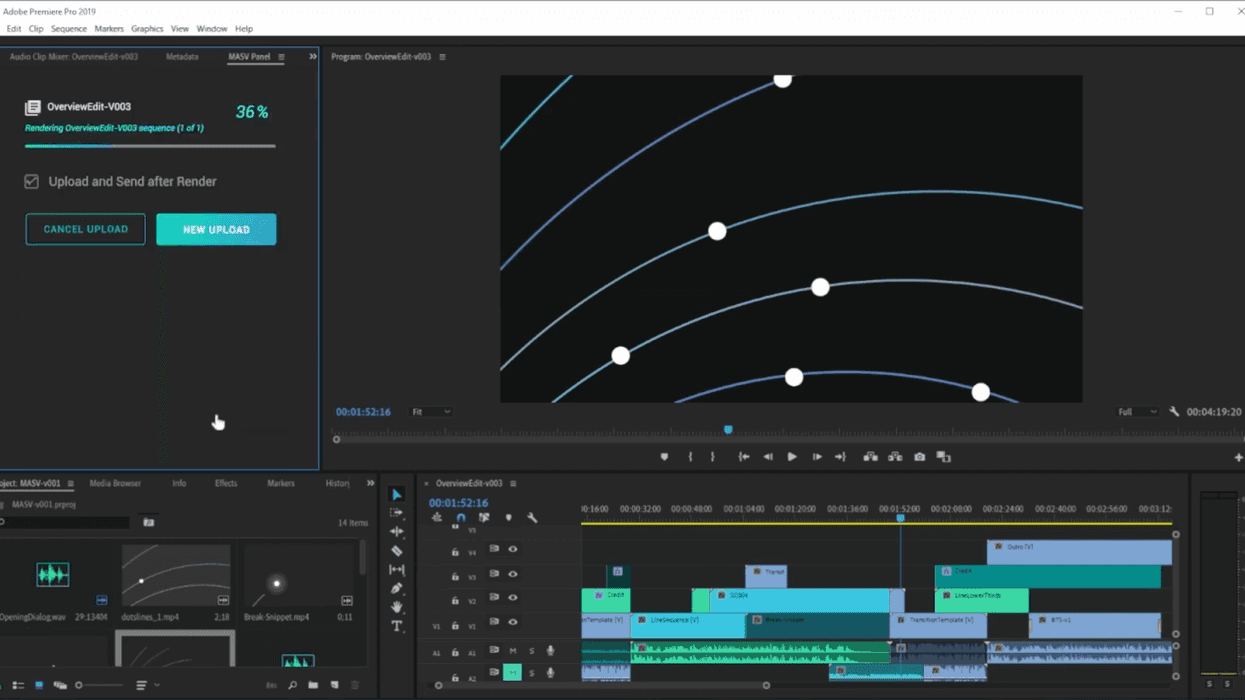
Task: Expand hidden tabs in top-left panel group
Action: pyautogui.click(x=312, y=57)
